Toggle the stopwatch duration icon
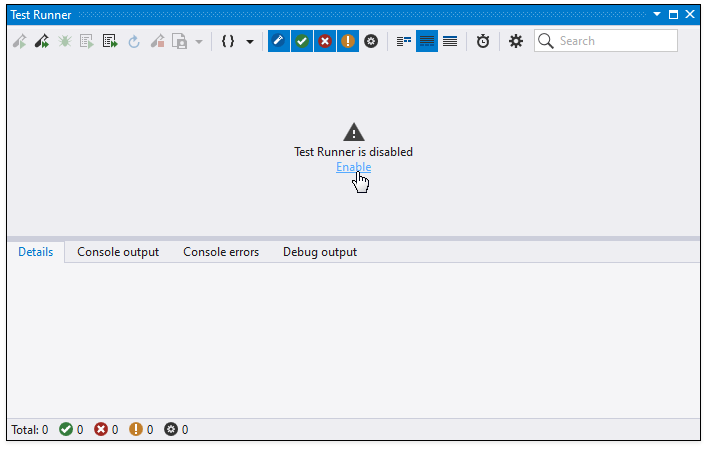Image resolution: width=707 pixels, height=449 pixels. 483,41
